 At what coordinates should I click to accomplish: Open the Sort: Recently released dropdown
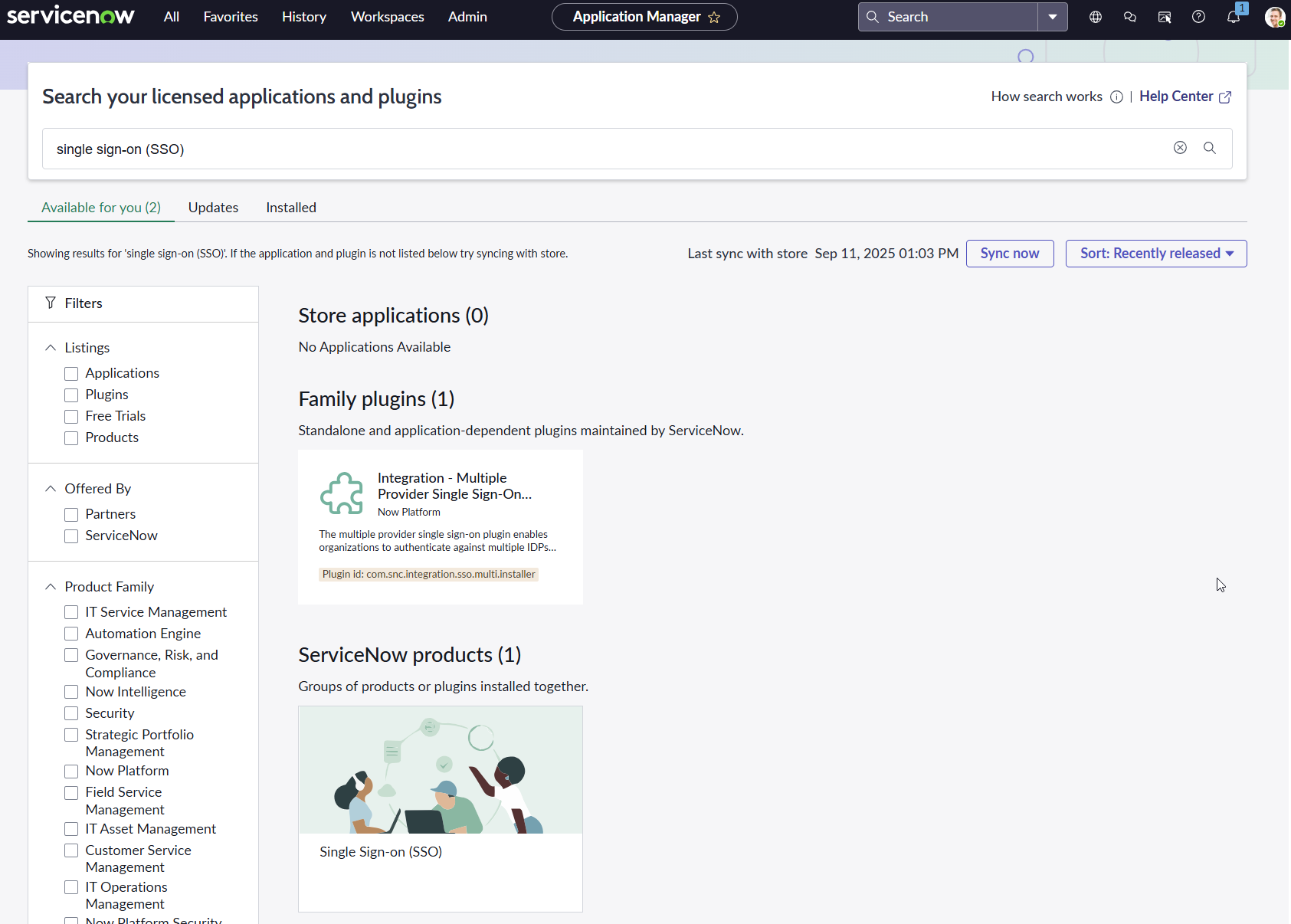coord(1155,254)
